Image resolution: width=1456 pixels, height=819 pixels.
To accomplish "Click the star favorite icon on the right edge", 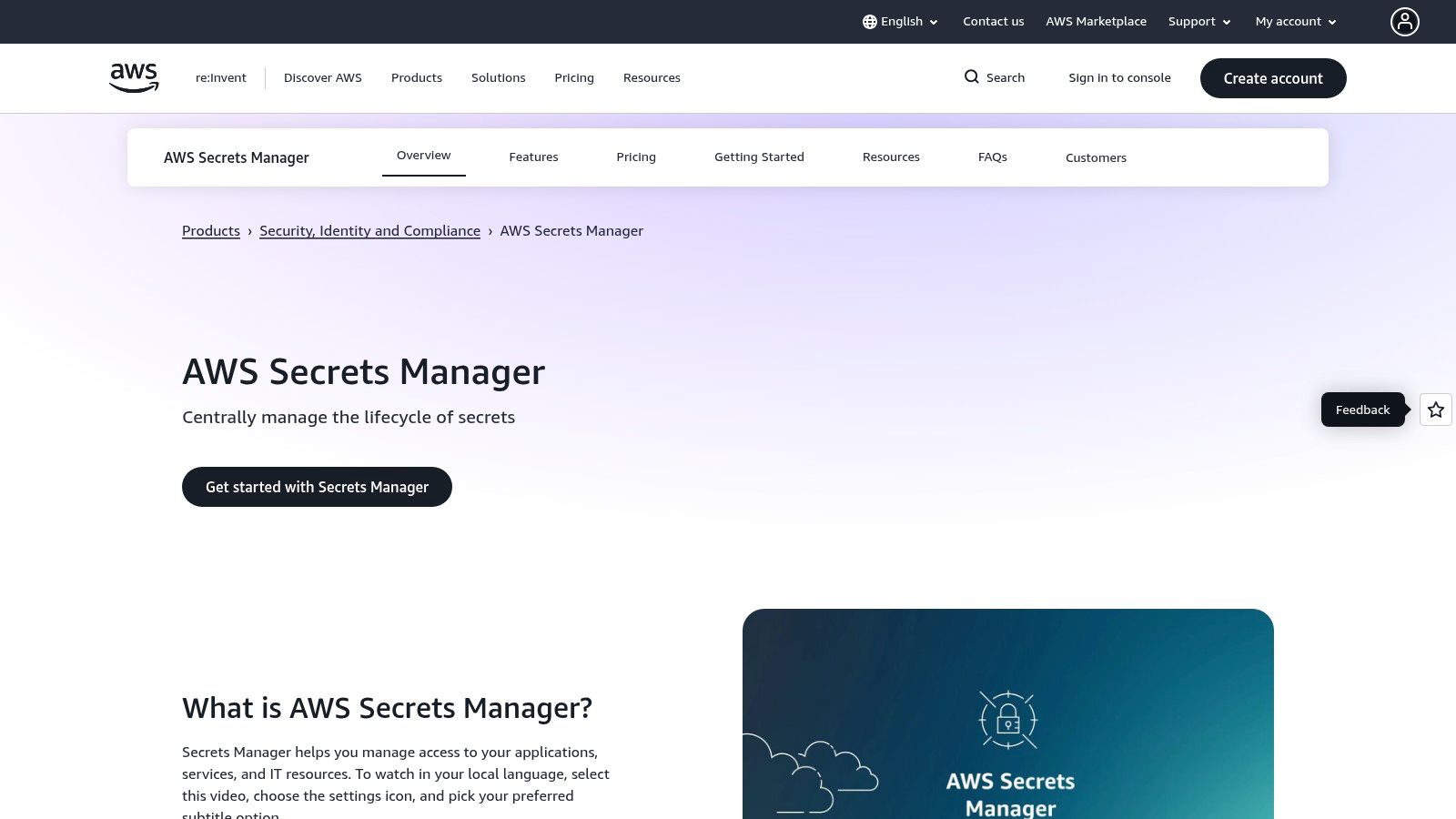I will coord(1435,409).
